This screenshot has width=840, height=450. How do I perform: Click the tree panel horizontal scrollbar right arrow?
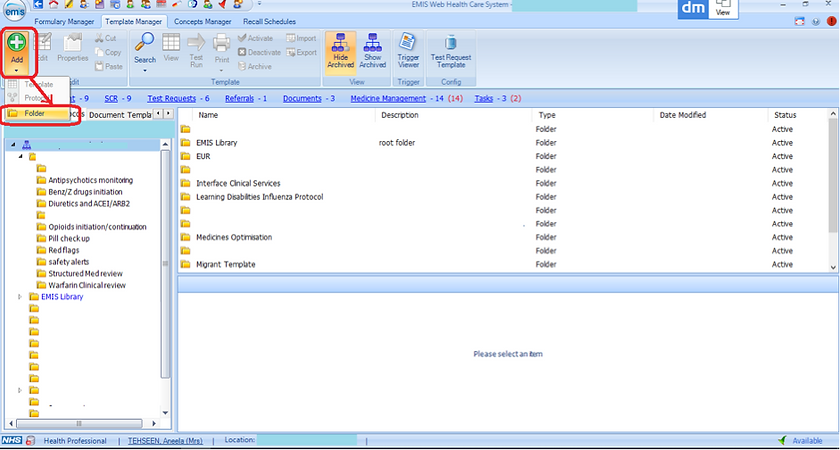(x=154, y=423)
